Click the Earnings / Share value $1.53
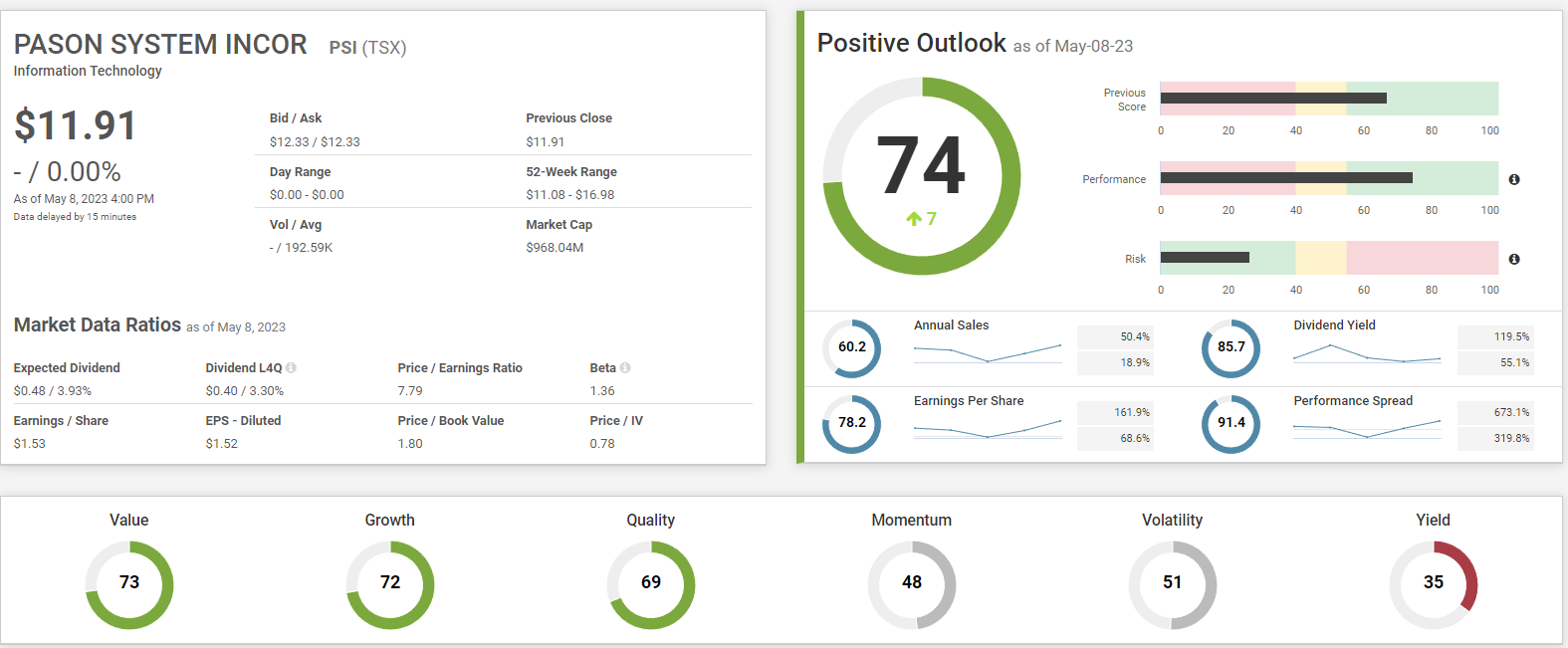Screen dimensions: 1568x648 (30, 444)
